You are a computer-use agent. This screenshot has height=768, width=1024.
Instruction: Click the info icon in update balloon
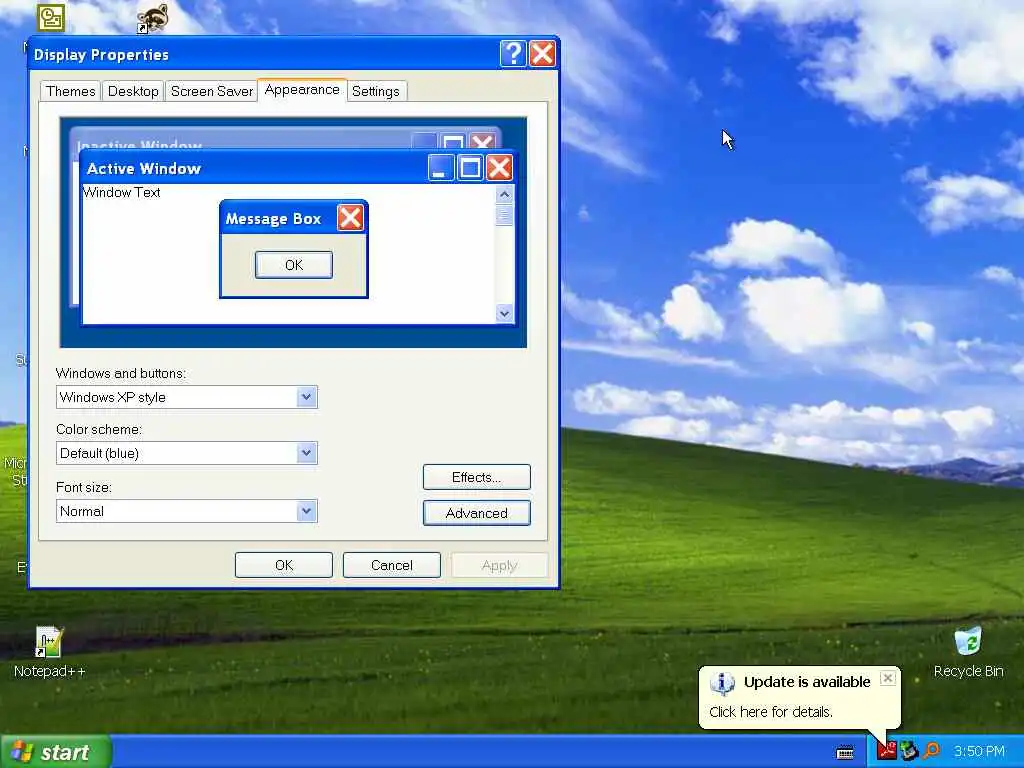[x=722, y=683]
